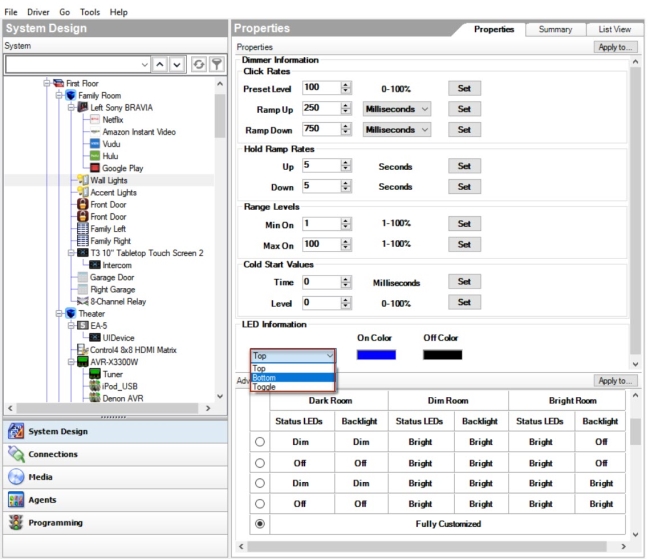Click the Min On value field
The height and width of the screenshot is (559, 650).
pyautogui.click(x=321, y=224)
